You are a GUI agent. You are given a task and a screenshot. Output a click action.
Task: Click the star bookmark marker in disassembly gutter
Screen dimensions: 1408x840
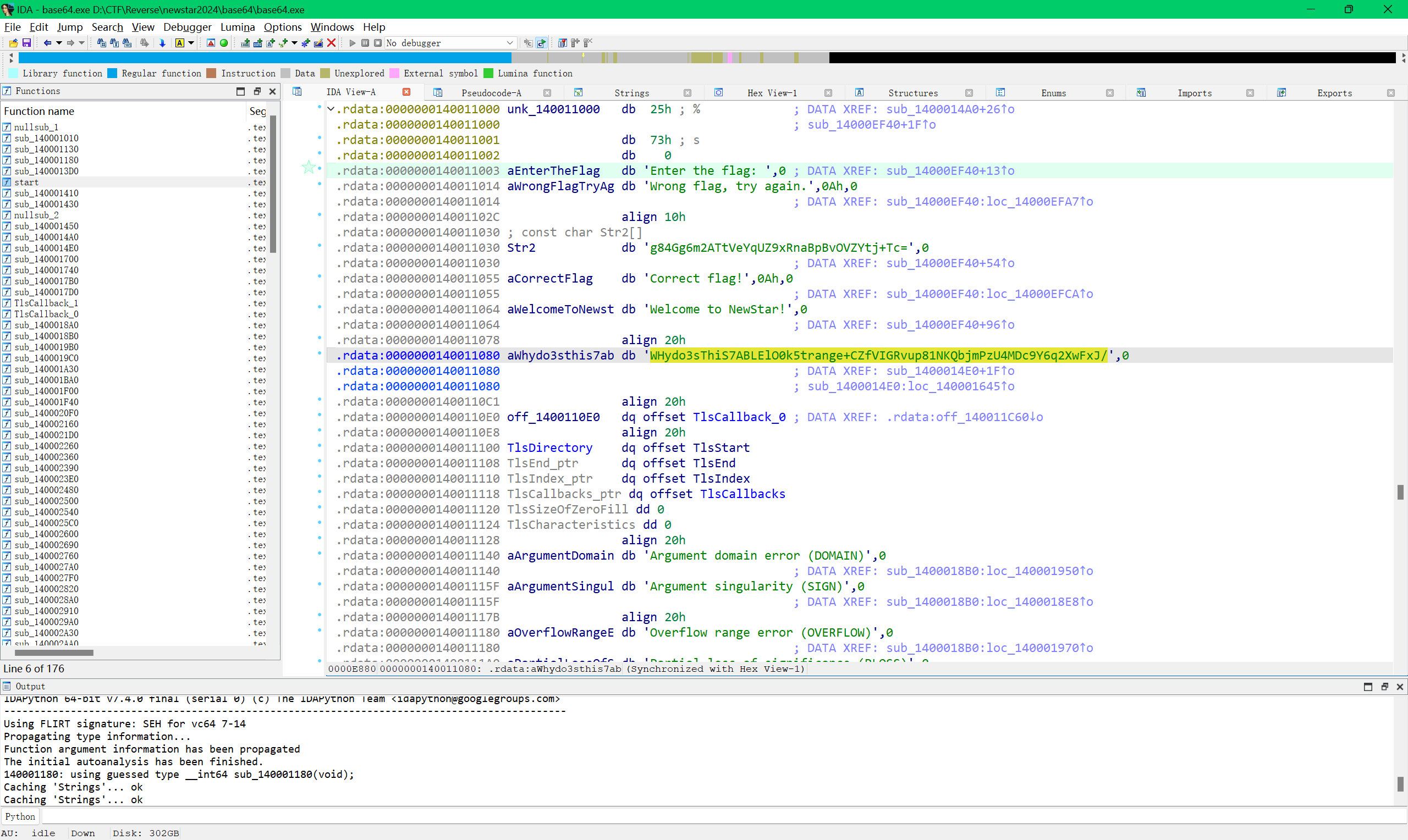[x=309, y=167]
